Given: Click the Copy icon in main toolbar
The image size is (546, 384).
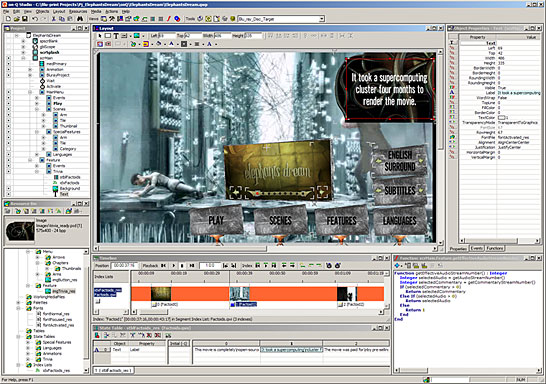Looking at the screenshot, I should (62, 19).
